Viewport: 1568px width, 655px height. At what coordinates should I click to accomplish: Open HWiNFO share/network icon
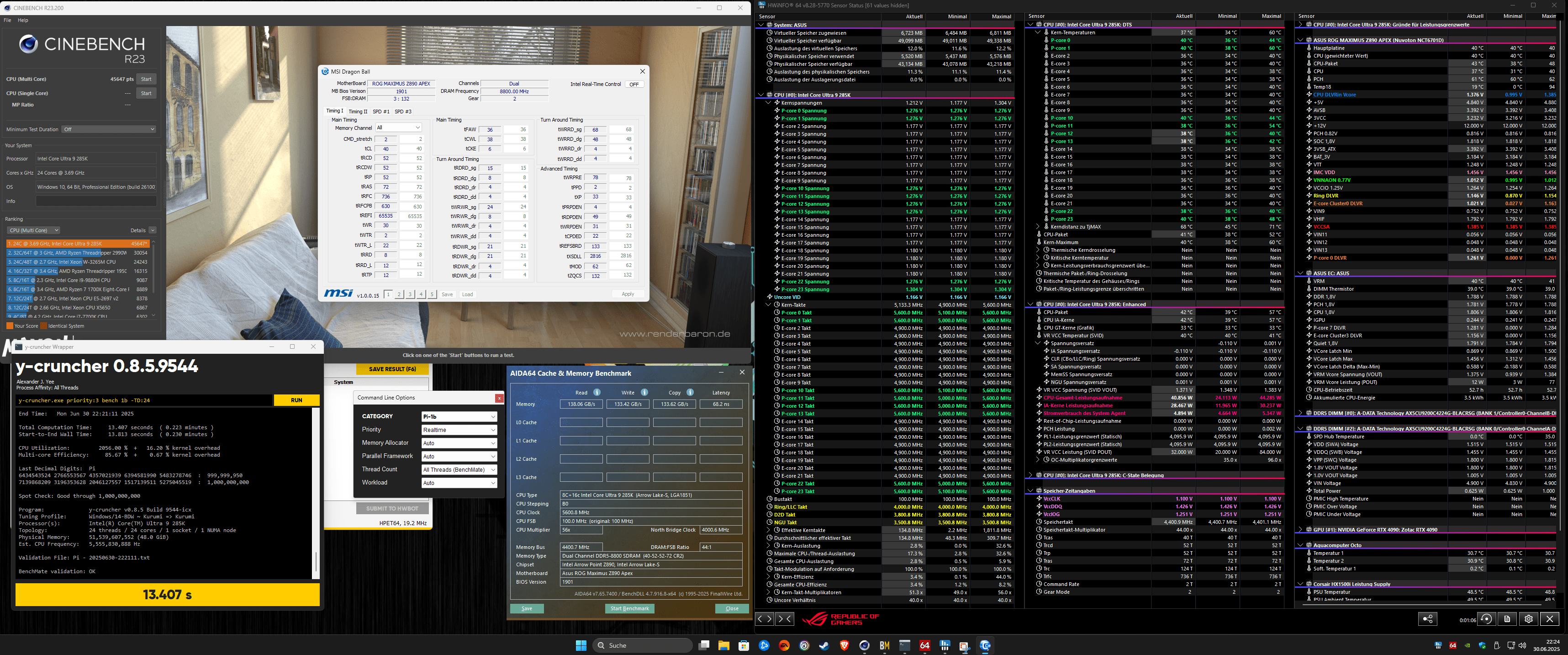(x=1427, y=619)
